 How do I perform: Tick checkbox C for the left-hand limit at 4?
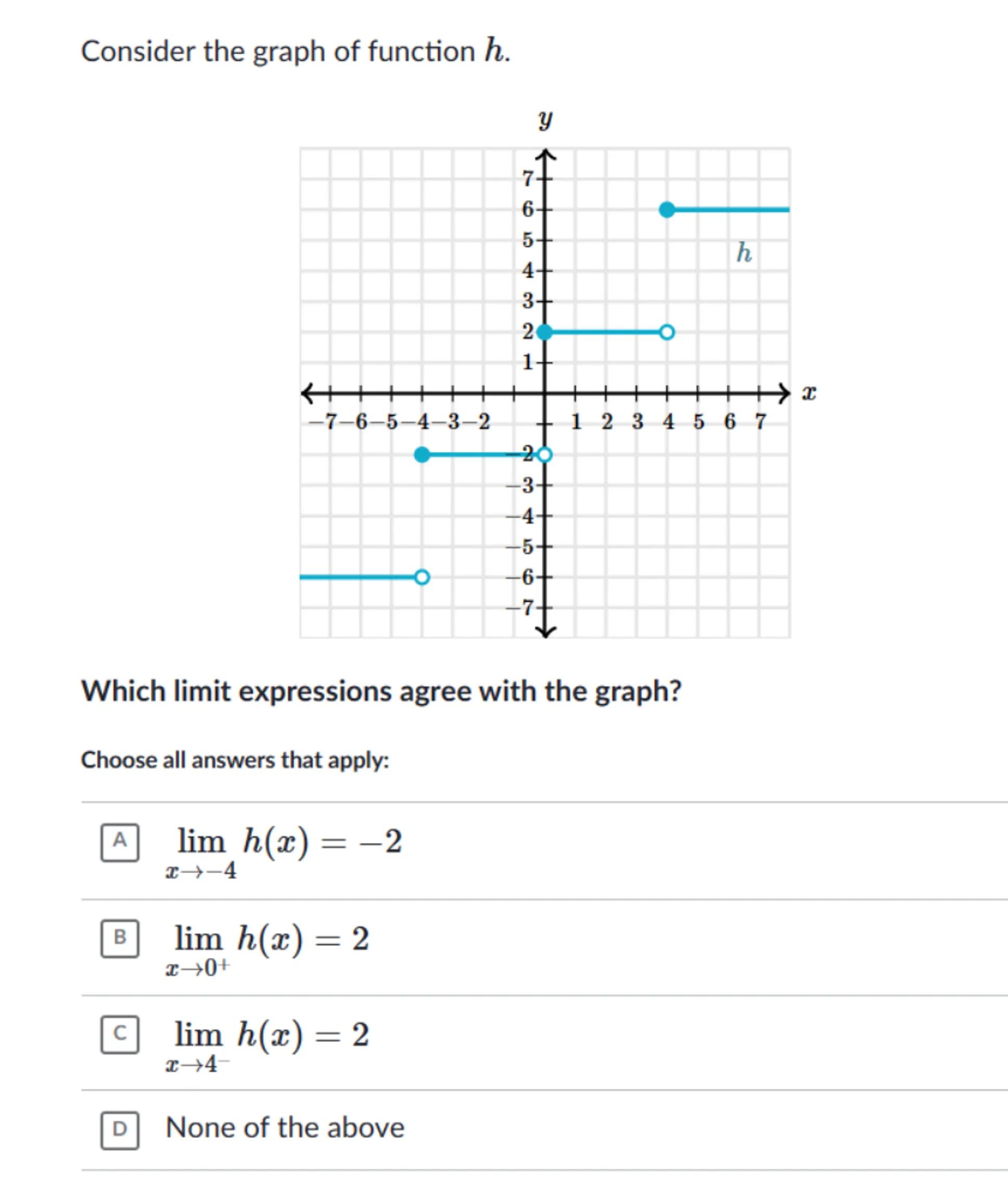coord(119,1034)
